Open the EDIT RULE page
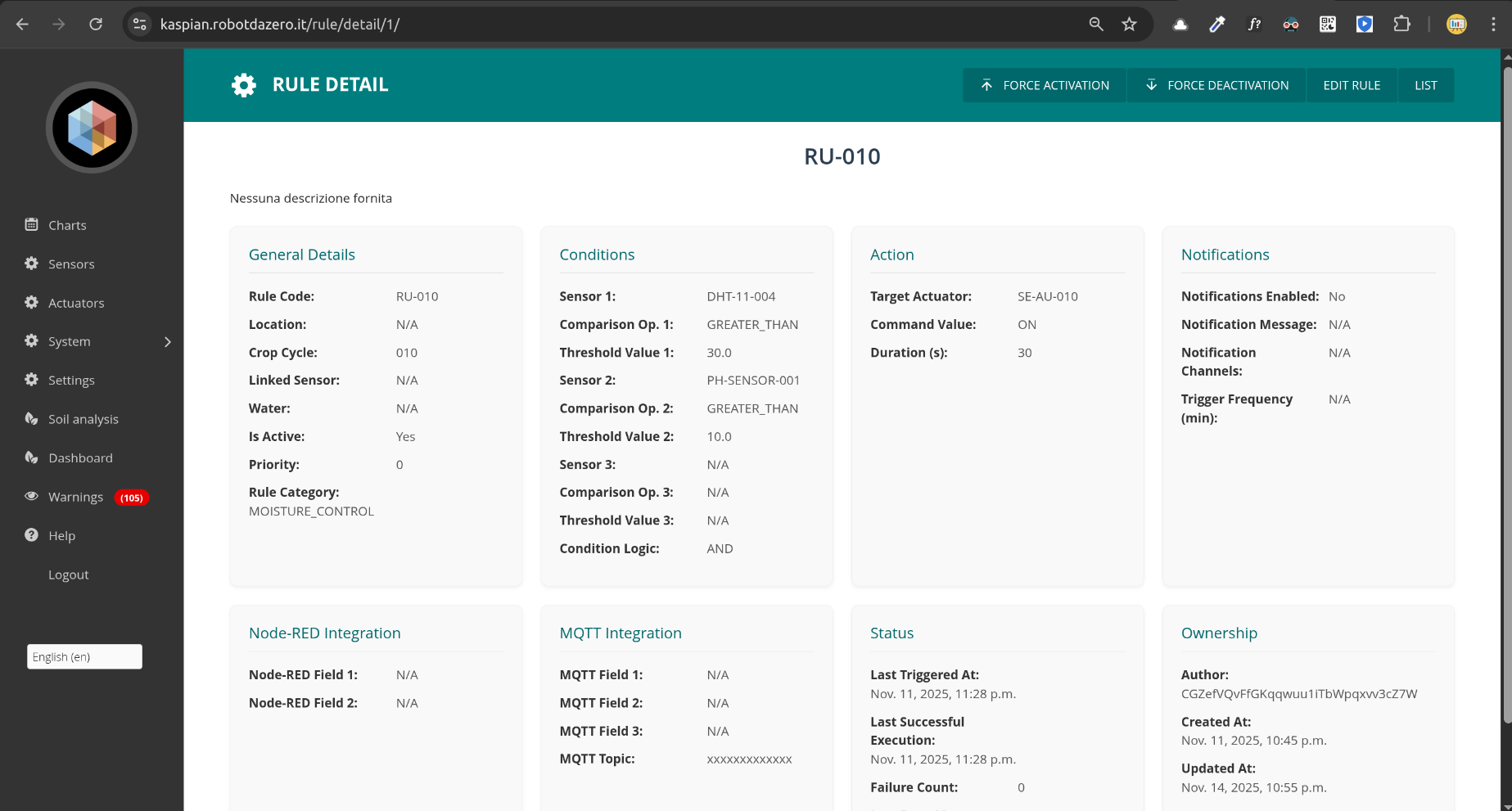 pos(1351,85)
